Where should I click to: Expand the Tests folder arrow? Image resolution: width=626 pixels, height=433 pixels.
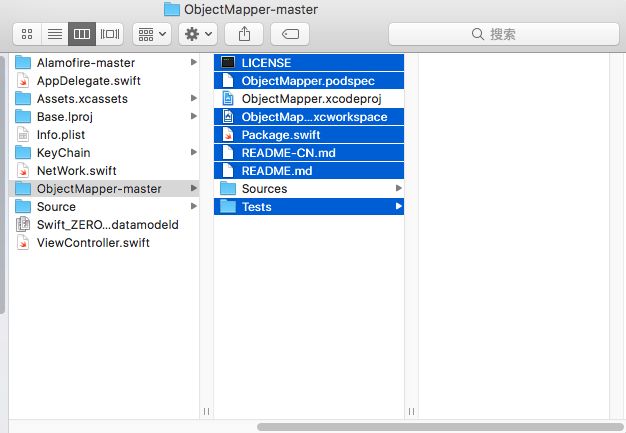398,206
